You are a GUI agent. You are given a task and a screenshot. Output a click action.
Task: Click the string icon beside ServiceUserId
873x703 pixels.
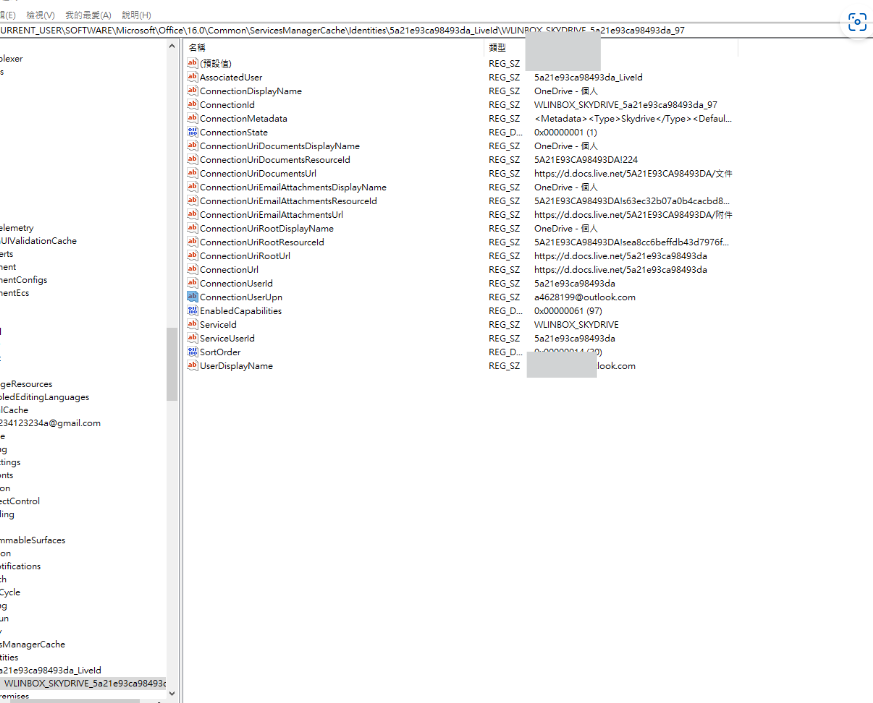click(x=193, y=338)
